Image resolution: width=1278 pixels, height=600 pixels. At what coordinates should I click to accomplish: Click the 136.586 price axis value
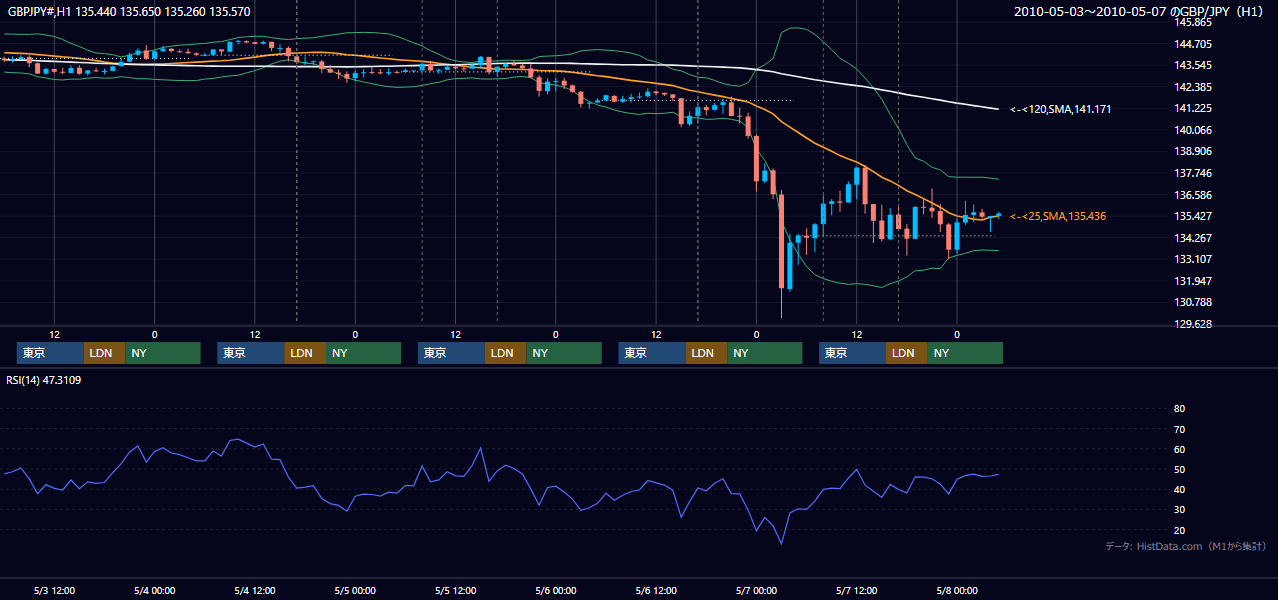coord(1192,195)
